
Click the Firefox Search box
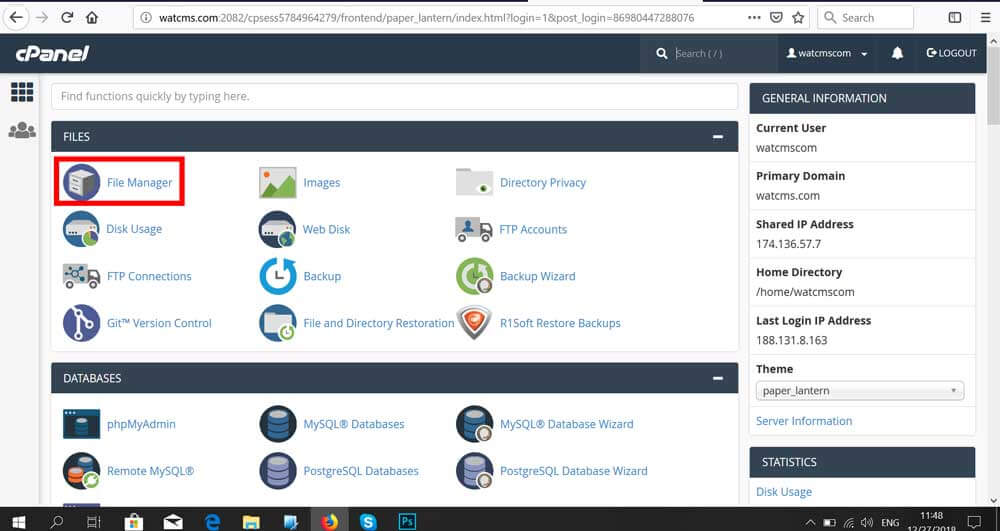click(865, 18)
